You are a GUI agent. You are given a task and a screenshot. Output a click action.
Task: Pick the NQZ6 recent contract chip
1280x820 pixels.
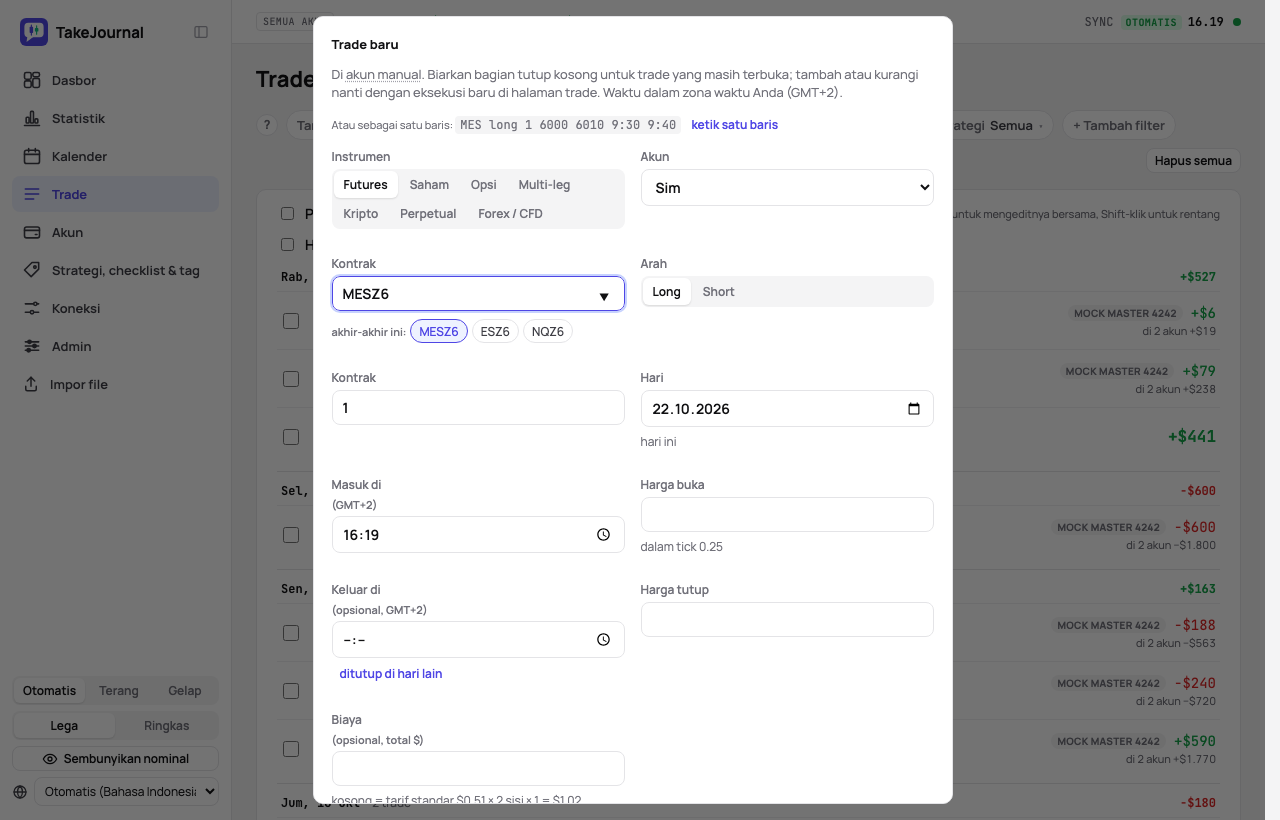click(548, 331)
